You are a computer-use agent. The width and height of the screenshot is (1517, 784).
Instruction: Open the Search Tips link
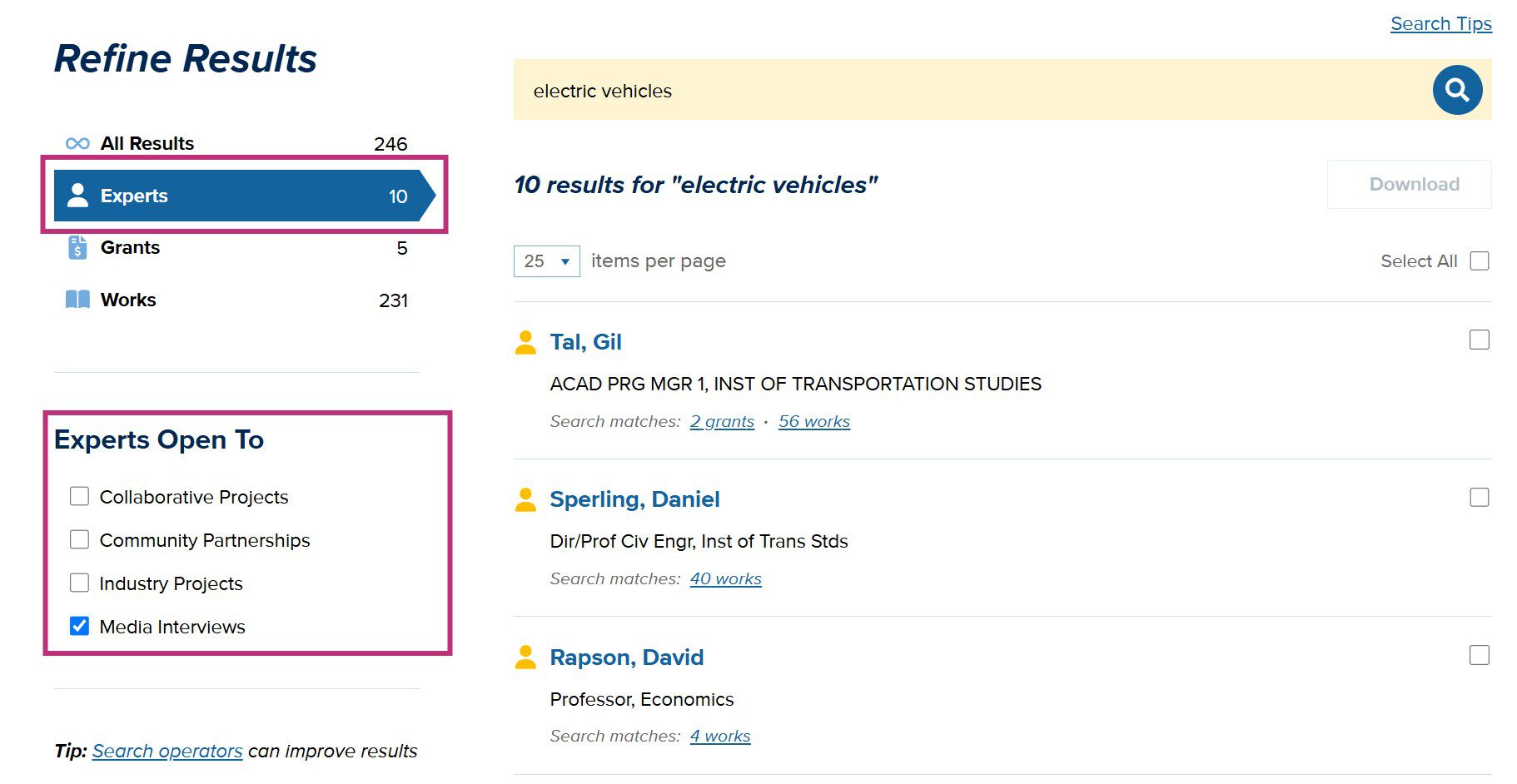(1440, 23)
